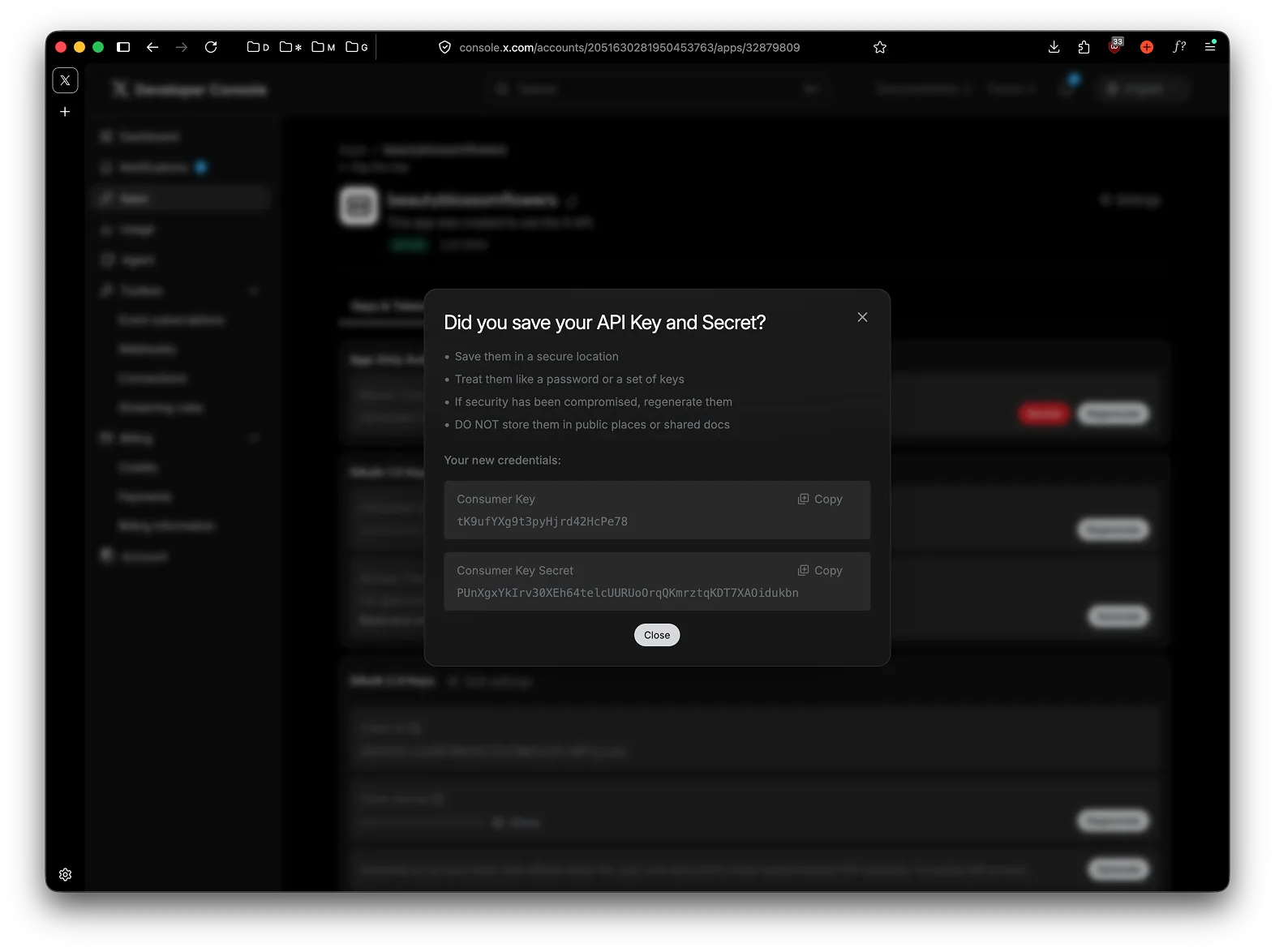Image resolution: width=1275 pixels, height=952 pixels.
Task: Reload the current page
Action: tap(211, 47)
